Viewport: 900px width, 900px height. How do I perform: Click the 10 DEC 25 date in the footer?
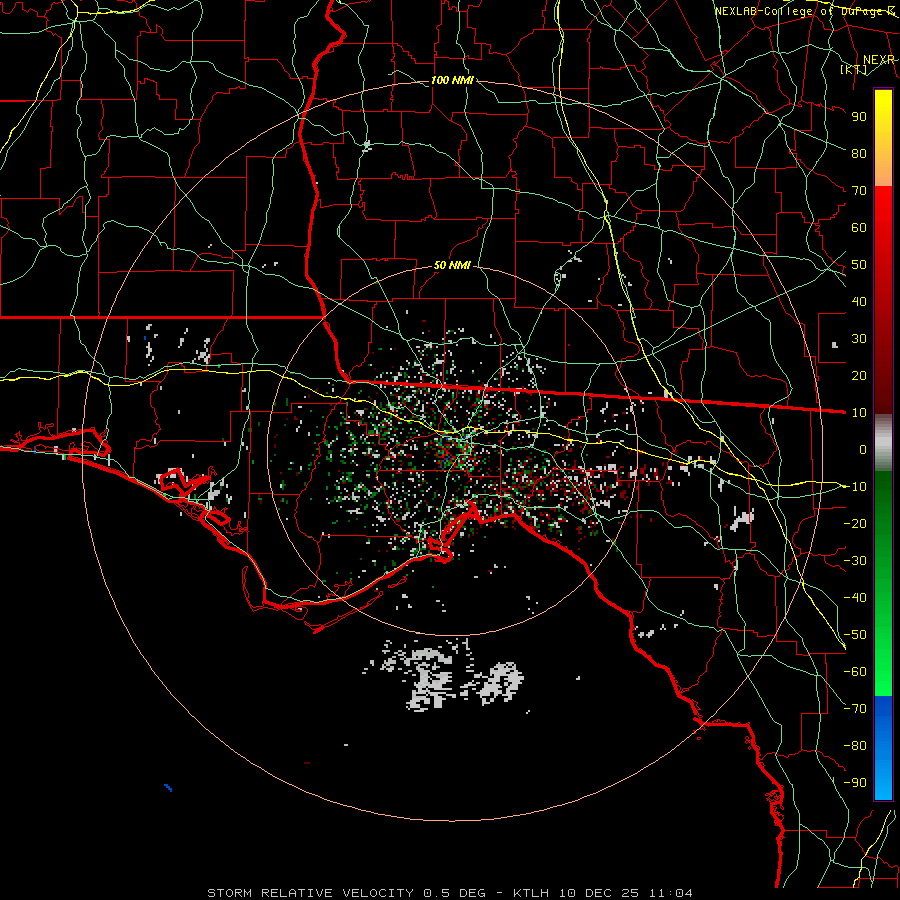599,893
